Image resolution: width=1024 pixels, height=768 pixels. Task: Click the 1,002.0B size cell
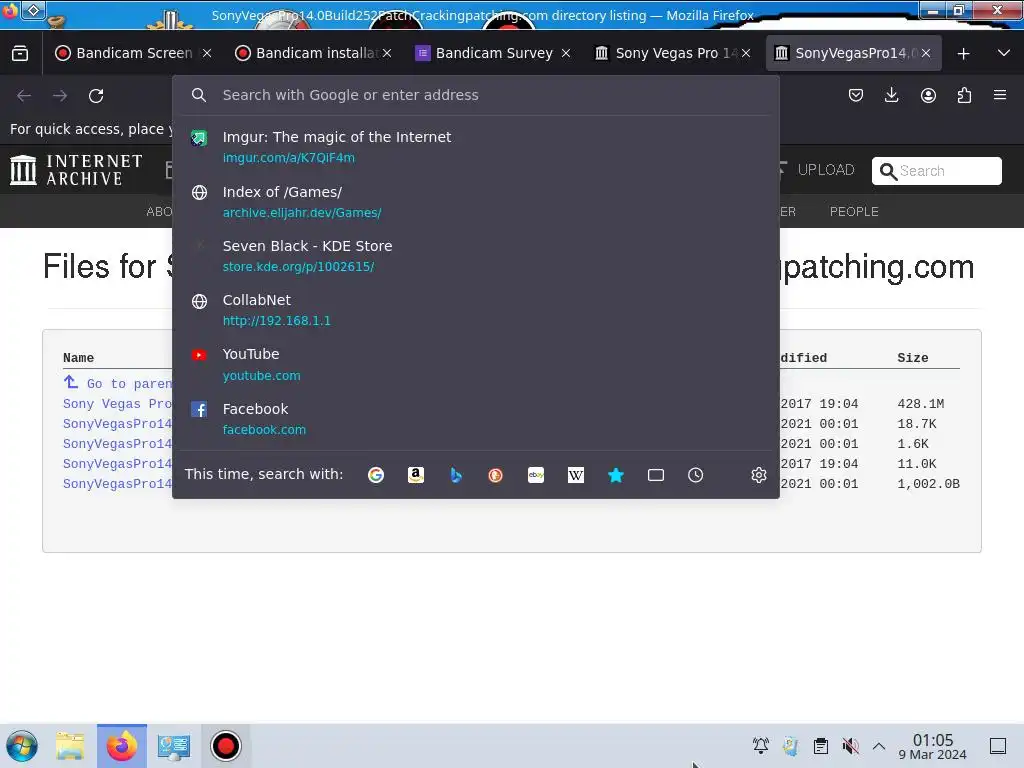pos(928,484)
